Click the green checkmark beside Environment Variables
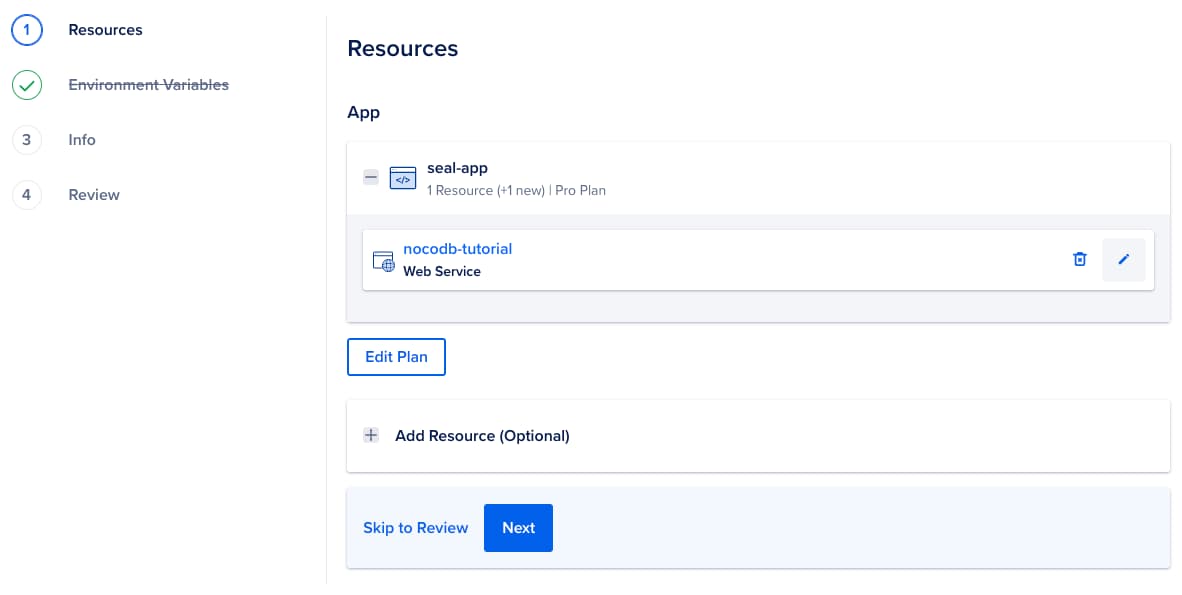 click(x=27, y=85)
